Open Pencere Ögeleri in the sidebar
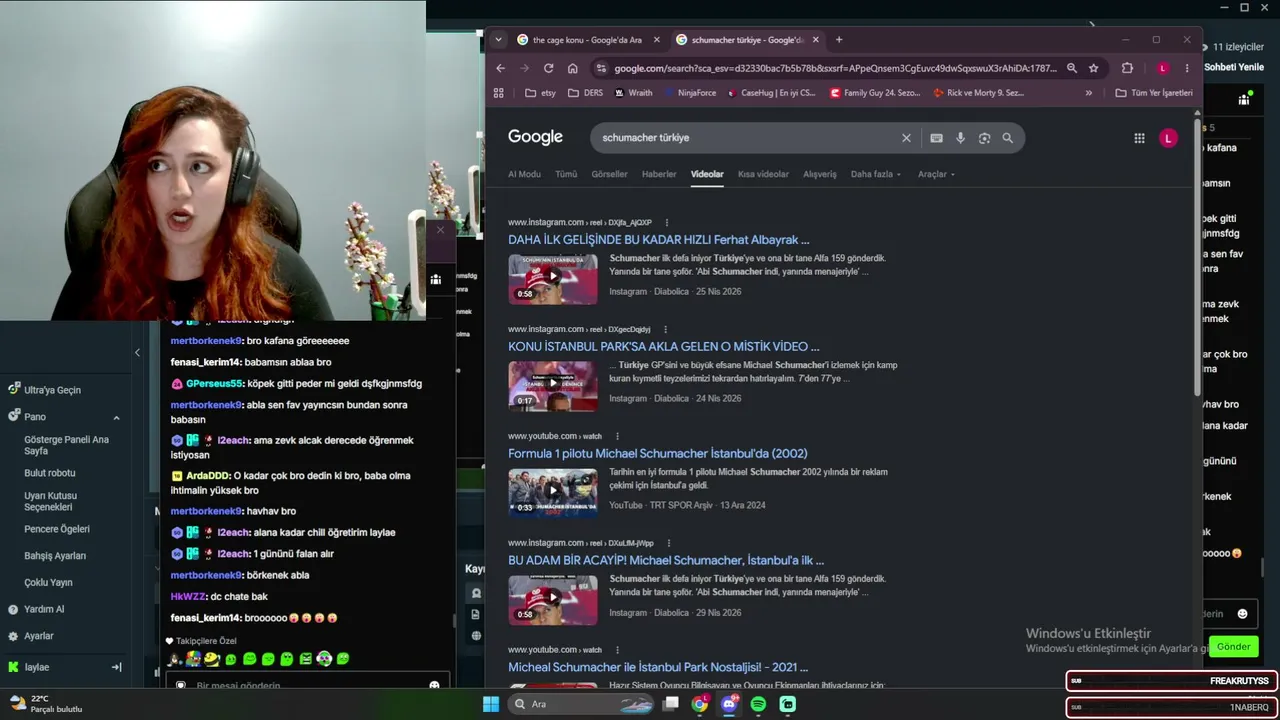 [x=57, y=529]
